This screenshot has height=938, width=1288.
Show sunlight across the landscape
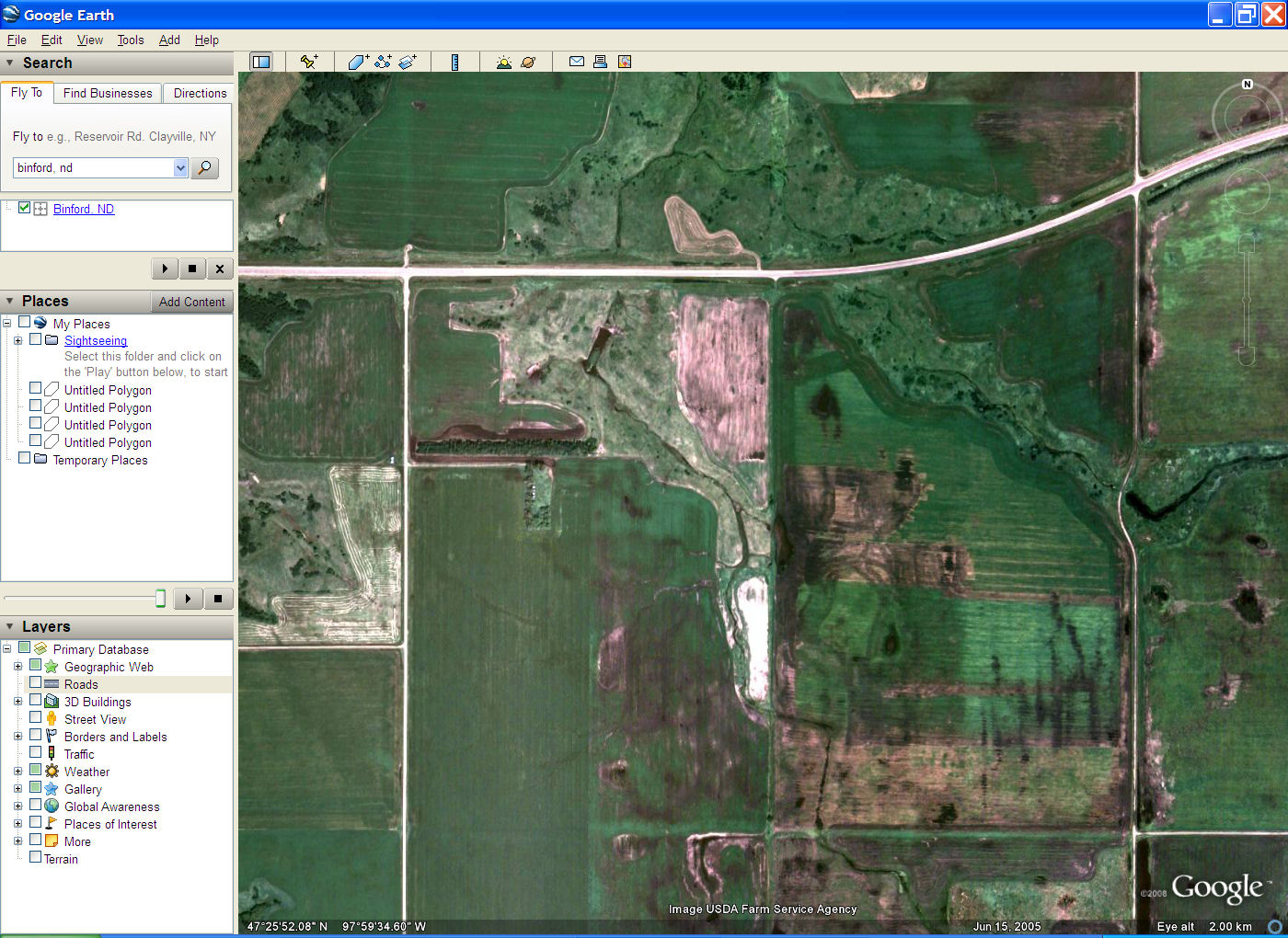tap(503, 62)
